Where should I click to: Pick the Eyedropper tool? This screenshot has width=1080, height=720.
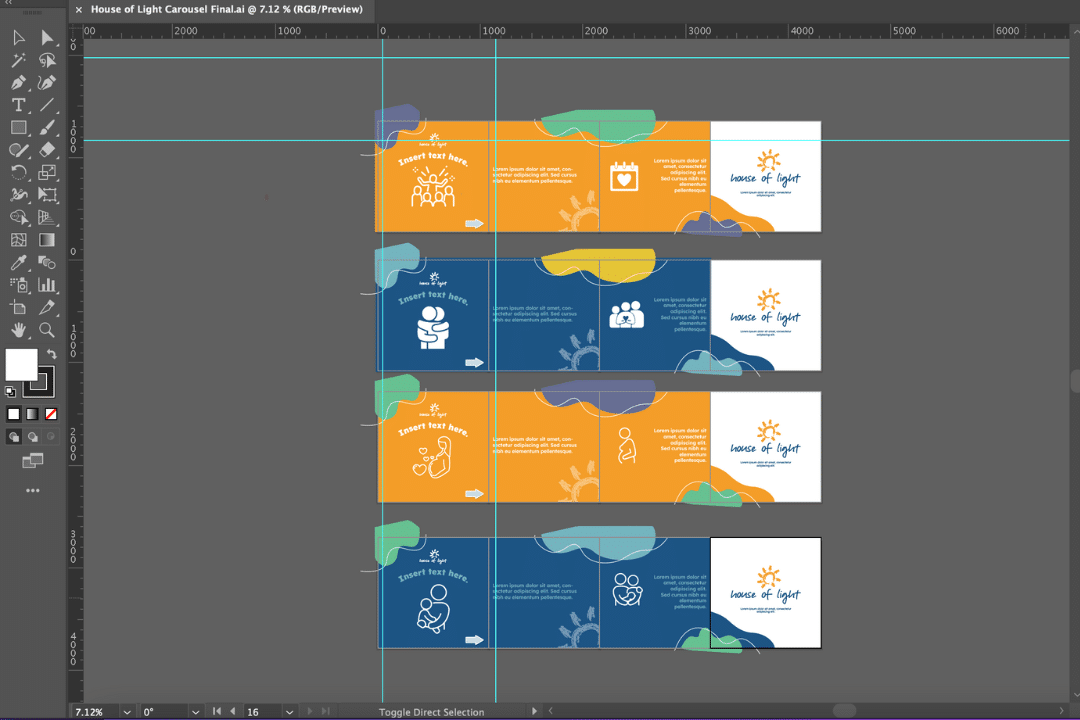[18, 263]
